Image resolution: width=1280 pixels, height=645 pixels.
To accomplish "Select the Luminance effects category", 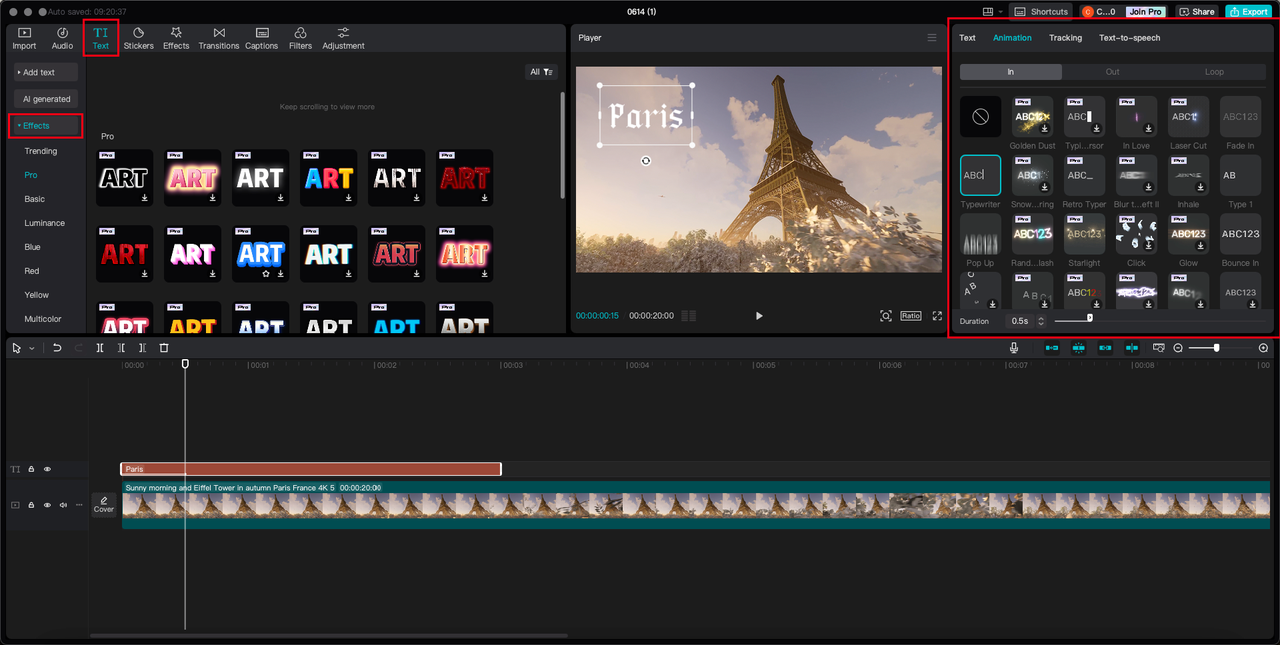I will tap(45, 223).
